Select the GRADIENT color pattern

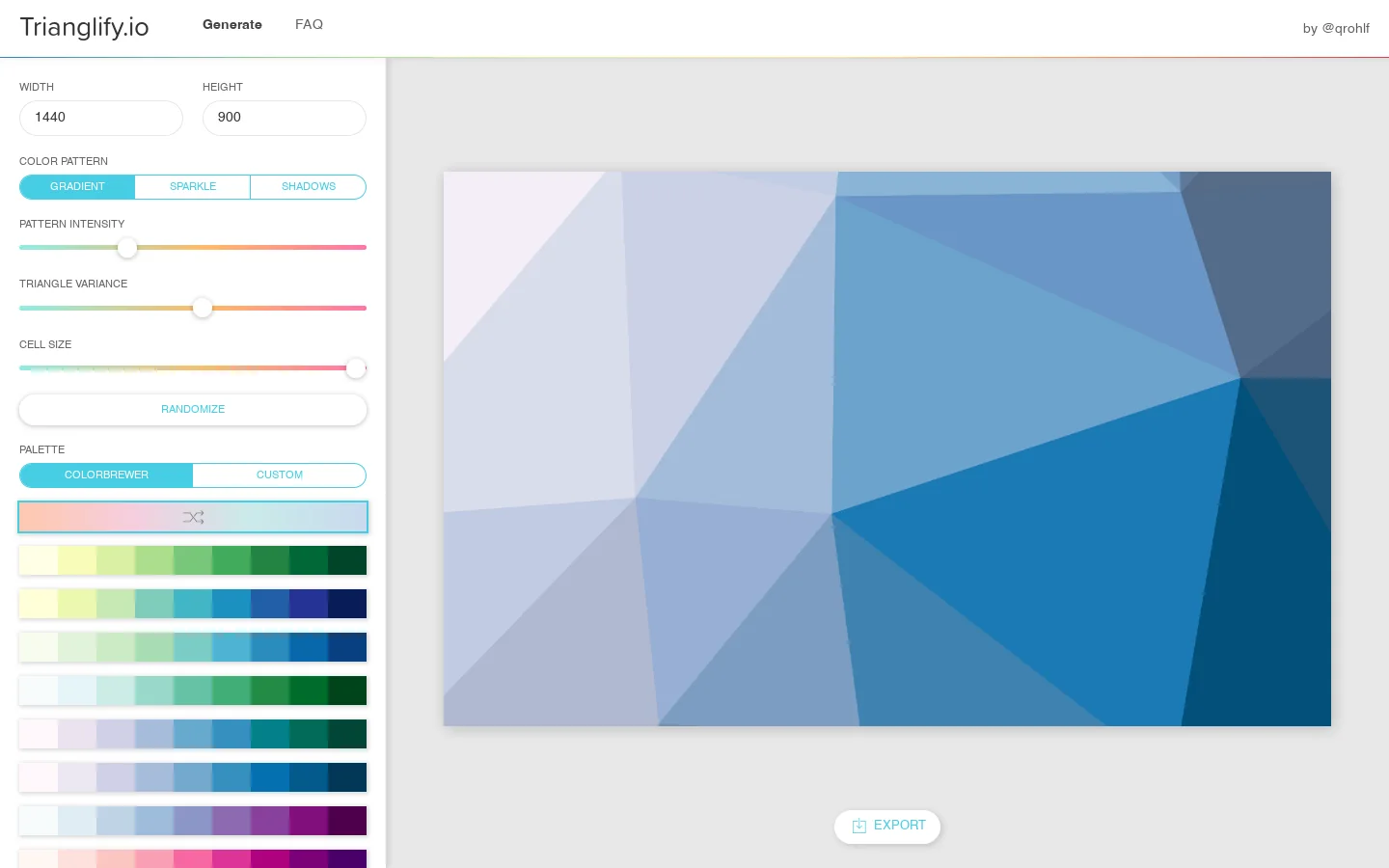(77, 187)
